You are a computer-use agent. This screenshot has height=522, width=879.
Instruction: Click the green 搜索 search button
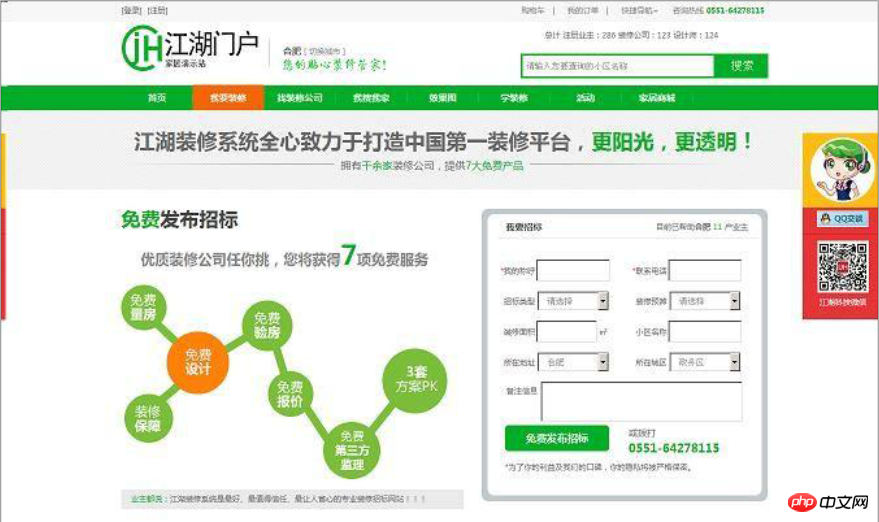[x=742, y=66]
